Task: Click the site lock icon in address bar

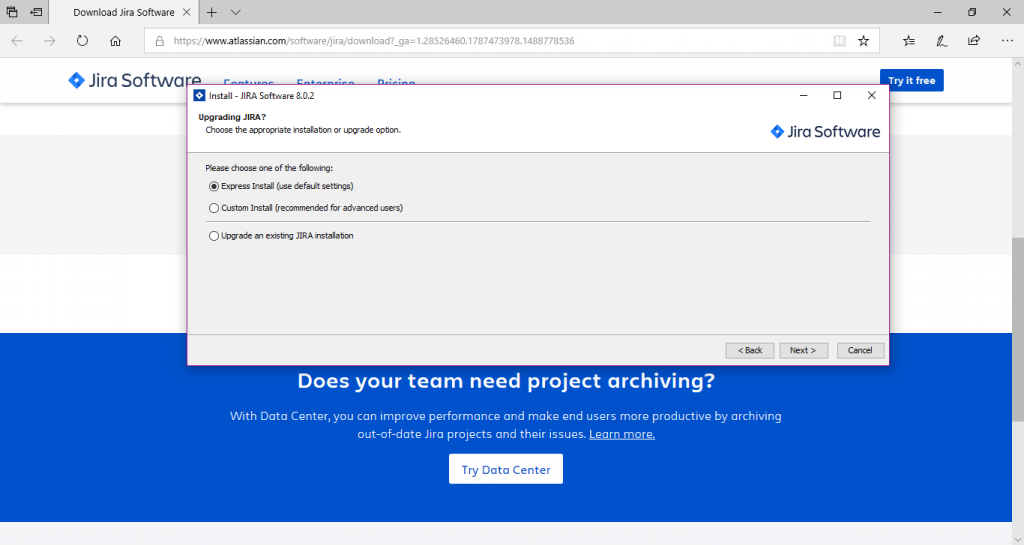Action: click(x=159, y=41)
